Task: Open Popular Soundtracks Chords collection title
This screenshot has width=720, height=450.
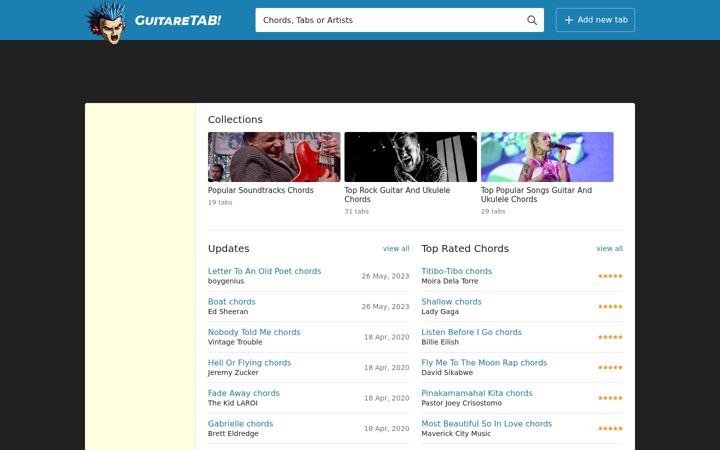Action: 260,190
